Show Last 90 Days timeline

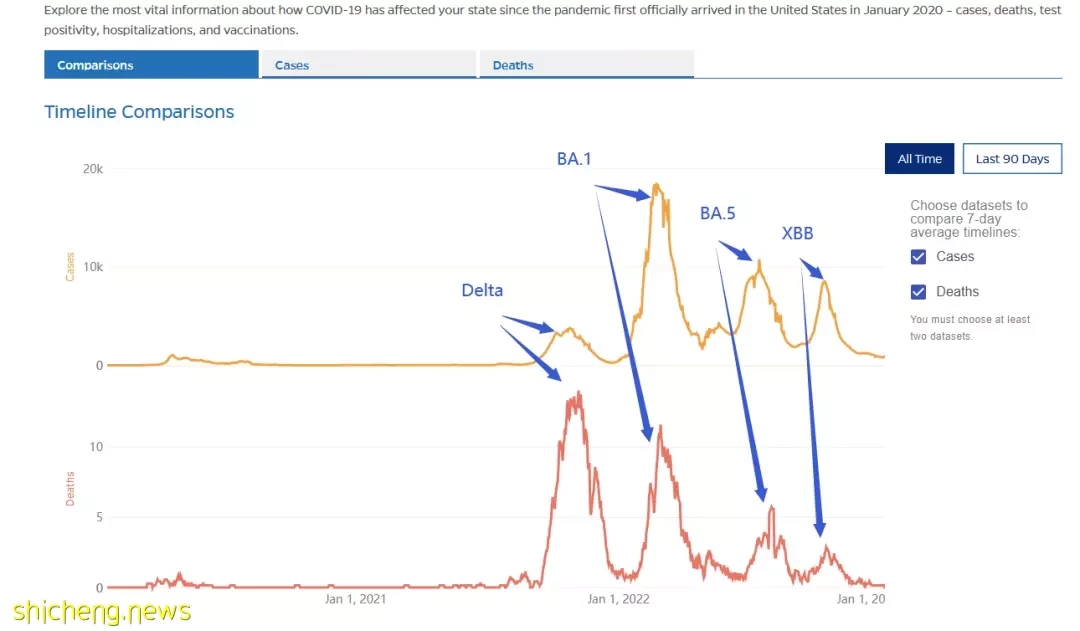pyautogui.click(x=1012, y=158)
